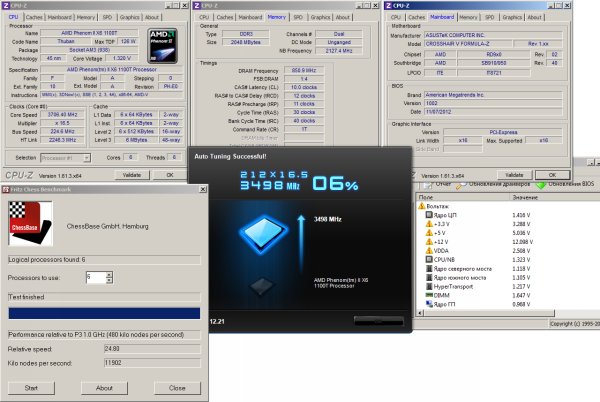Click the Fritz Chess Benchmark title bar icon
This screenshot has width=600, height=402.
point(6,189)
